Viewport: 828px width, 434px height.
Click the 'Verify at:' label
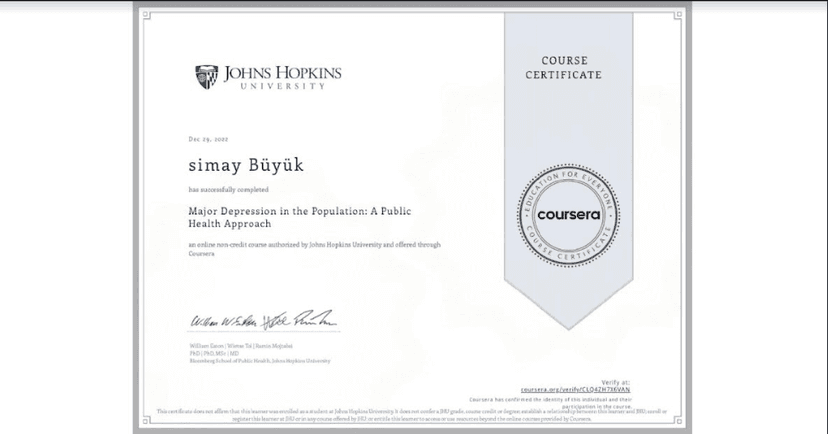pyautogui.click(x=618, y=381)
